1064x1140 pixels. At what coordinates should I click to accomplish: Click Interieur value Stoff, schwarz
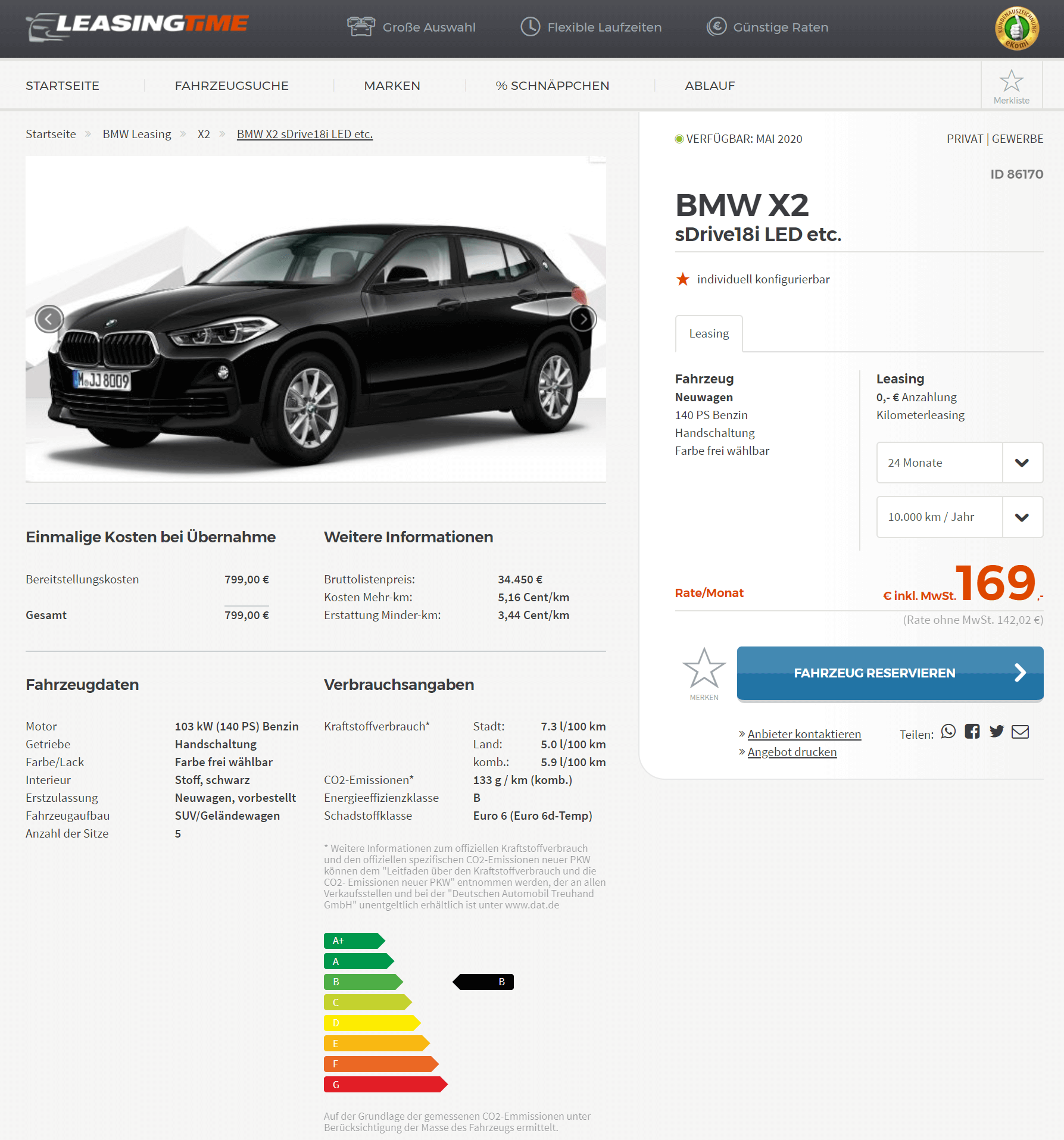212,780
